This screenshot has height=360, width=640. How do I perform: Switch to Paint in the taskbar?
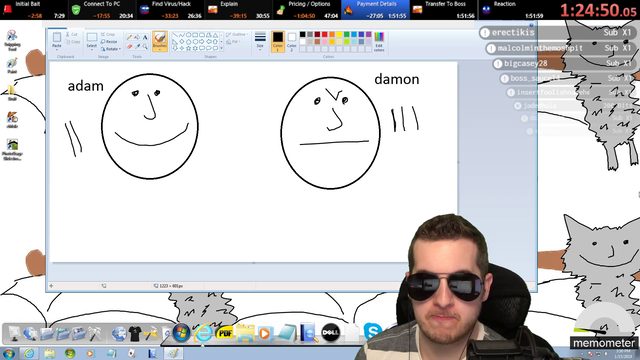173,353
